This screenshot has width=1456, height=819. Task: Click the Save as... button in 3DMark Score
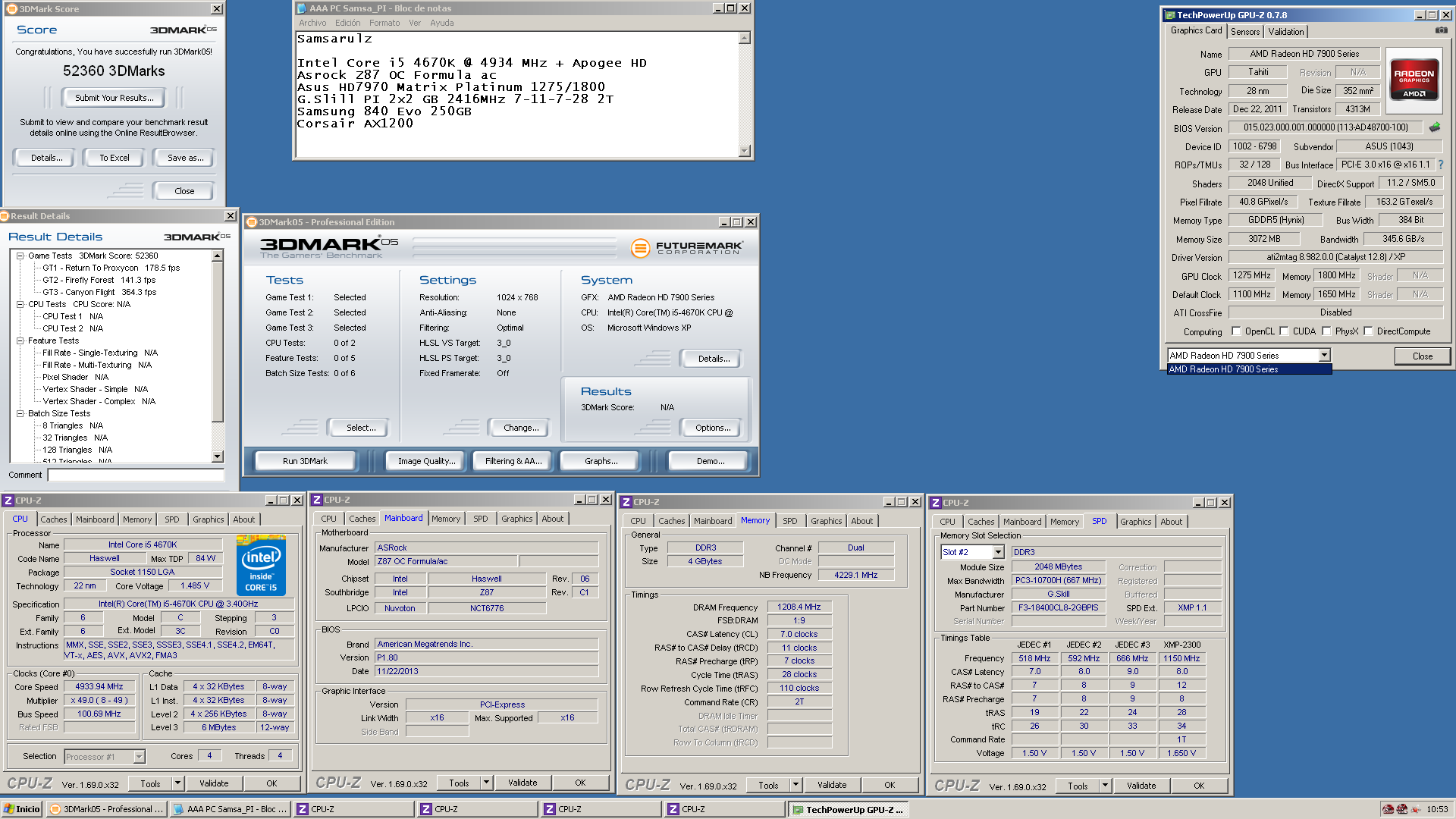(185, 158)
